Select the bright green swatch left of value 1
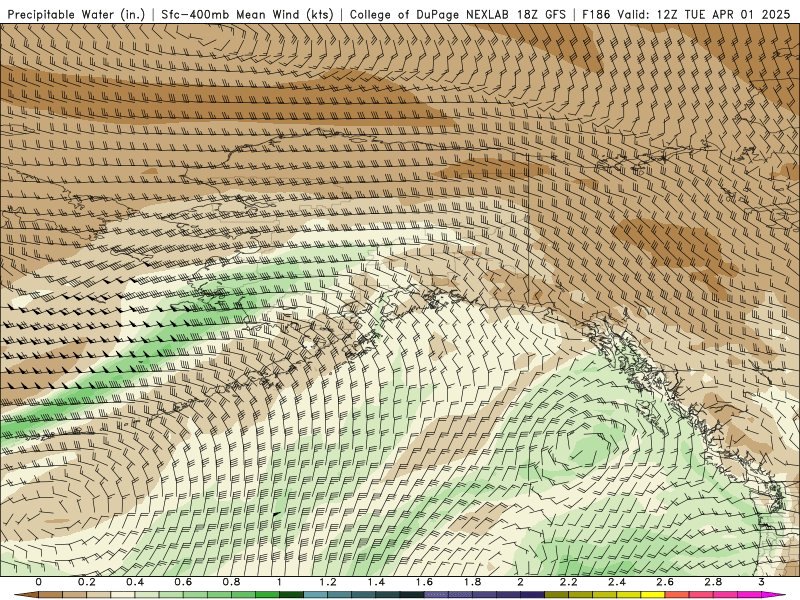 pyautogui.click(x=267, y=595)
